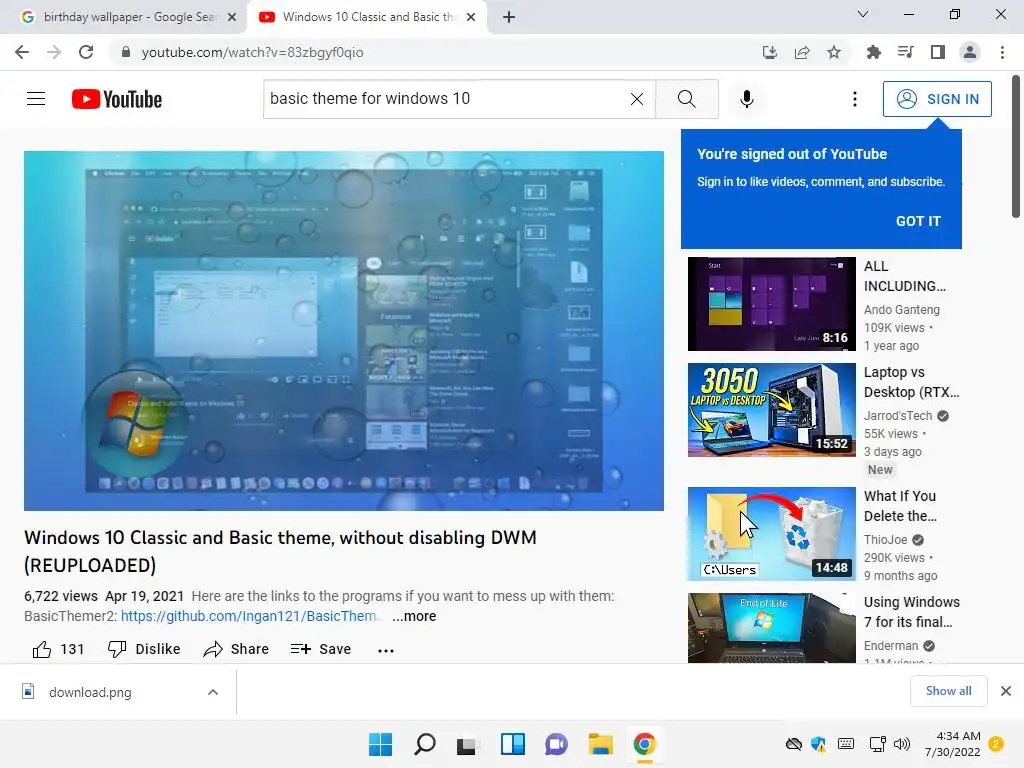1024x768 pixels.
Task: Clear the search box with the X icon
Action: click(637, 99)
